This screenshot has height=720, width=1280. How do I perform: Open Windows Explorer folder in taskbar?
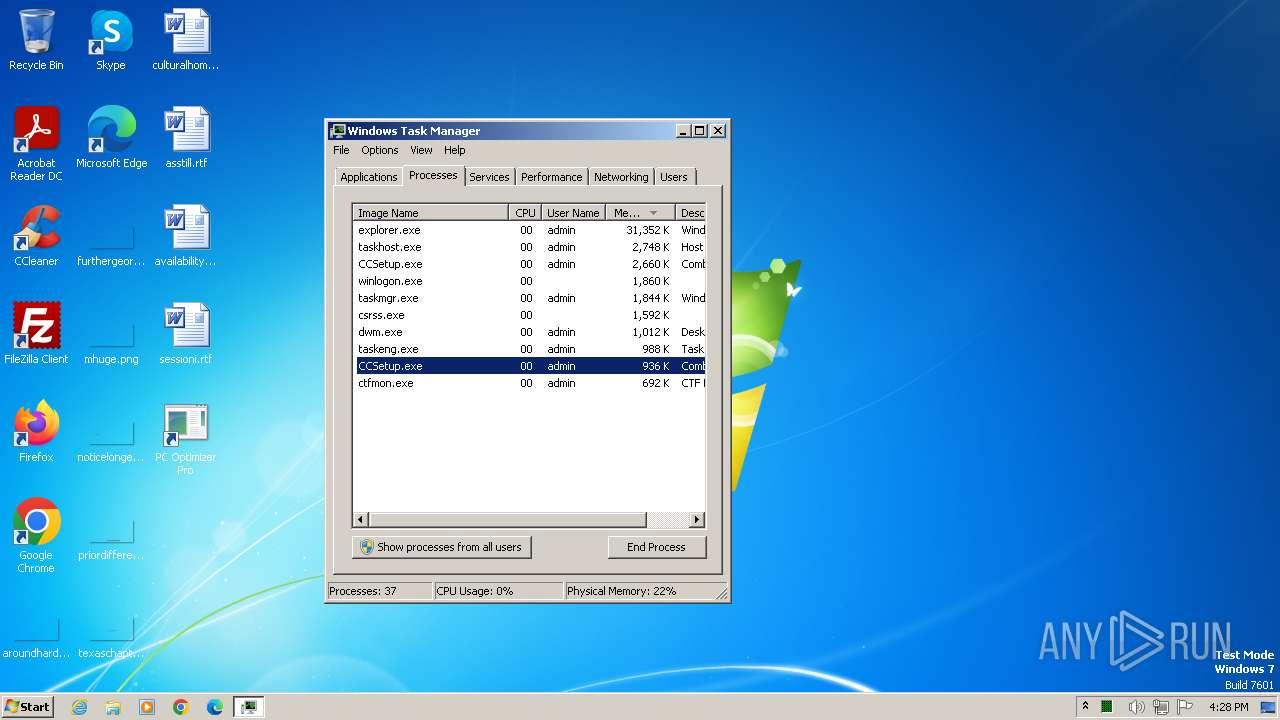(x=113, y=707)
